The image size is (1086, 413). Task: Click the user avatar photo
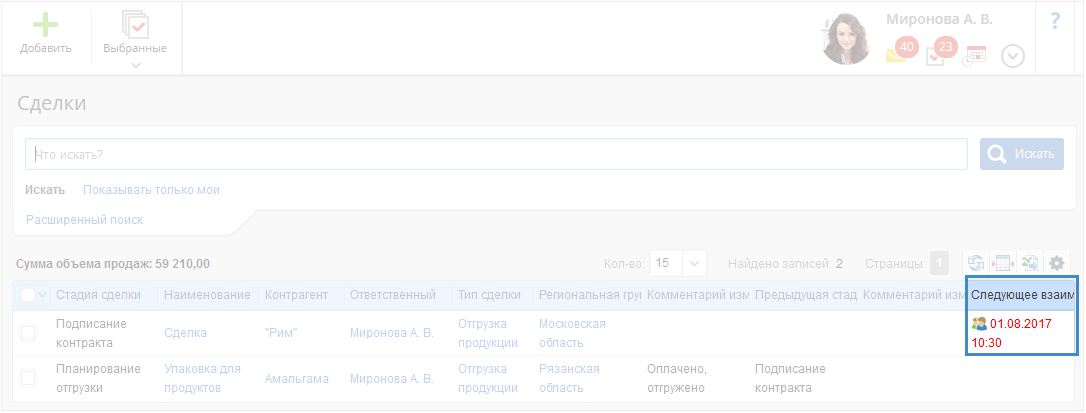click(846, 39)
